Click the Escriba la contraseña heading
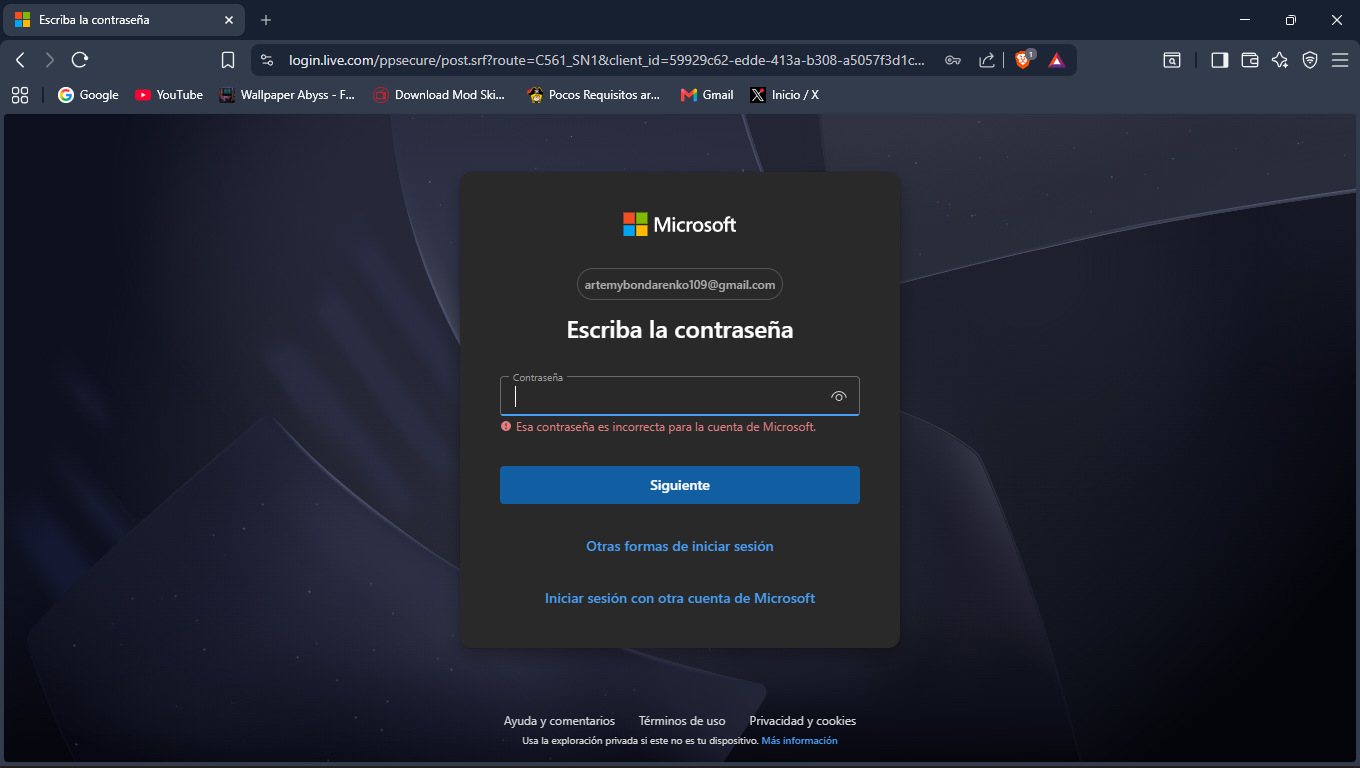The height and width of the screenshot is (768, 1360). pos(680,330)
